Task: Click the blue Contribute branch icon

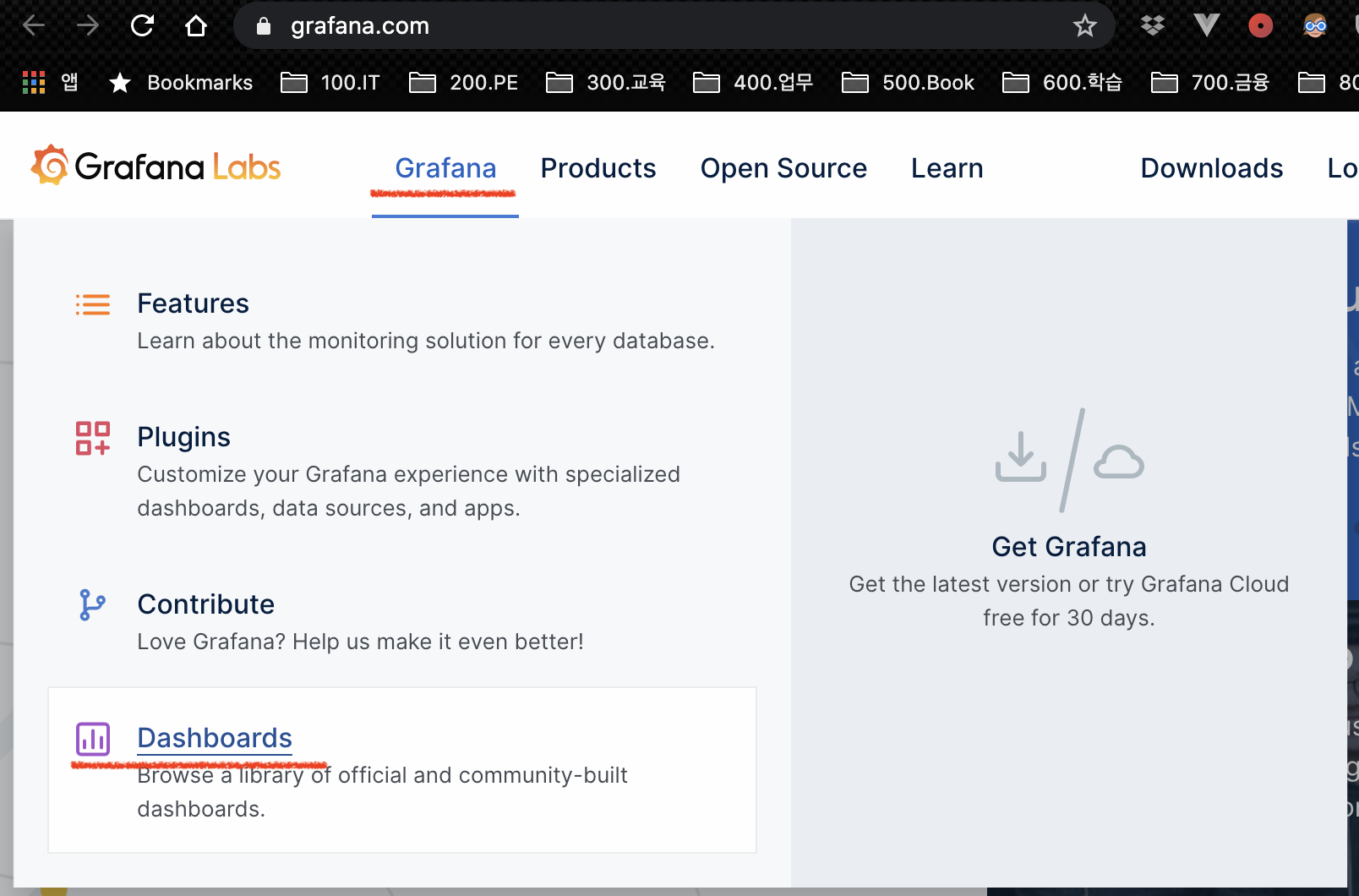Action: [x=92, y=605]
